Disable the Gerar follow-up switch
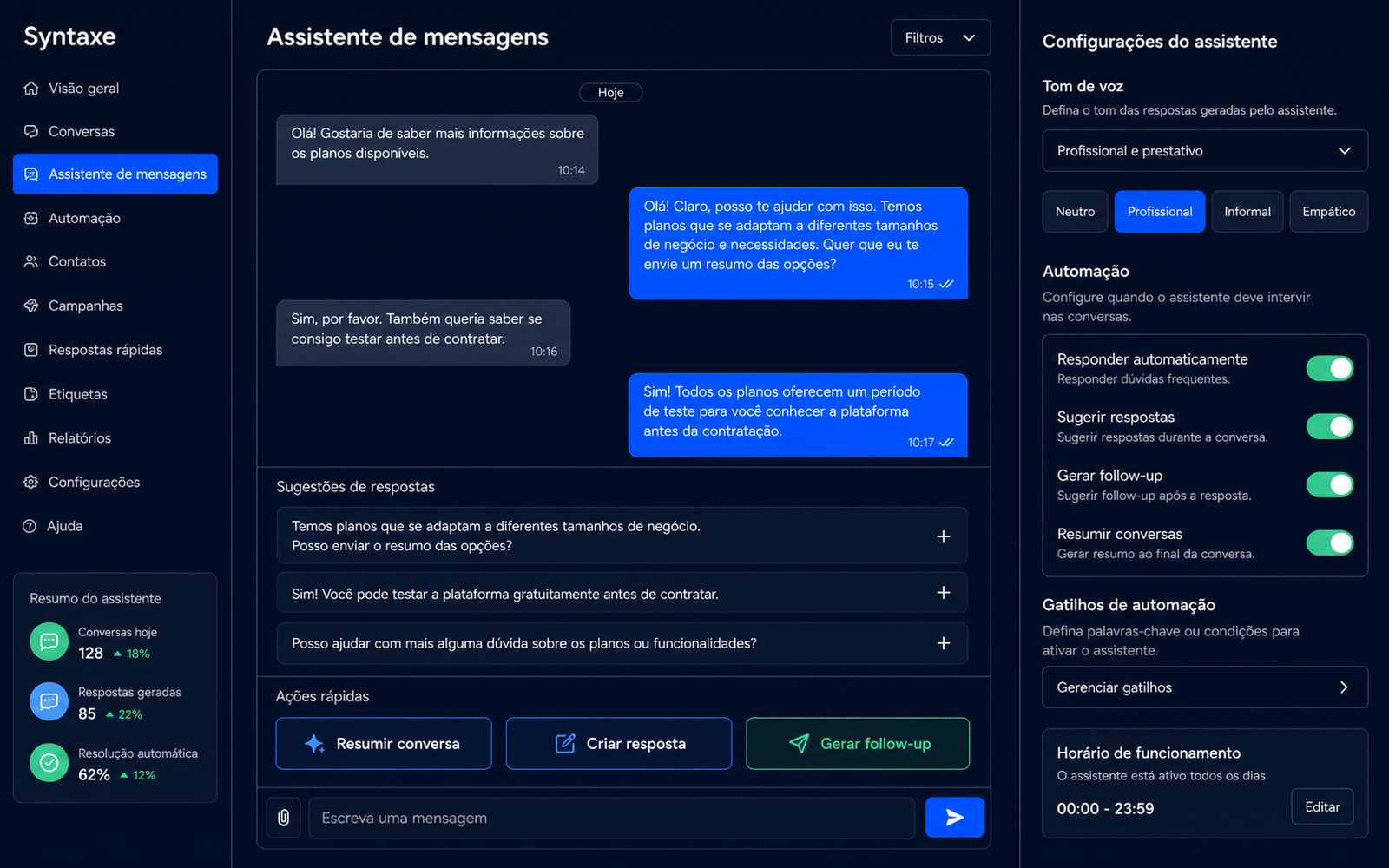This screenshot has height=868, width=1389. click(1330, 484)
